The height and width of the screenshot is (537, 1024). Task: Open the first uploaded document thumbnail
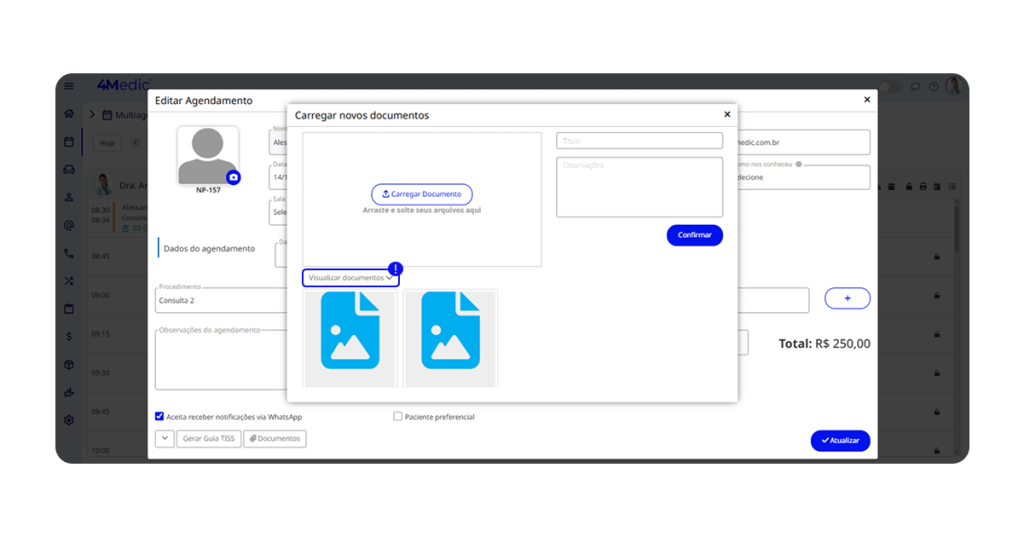(x=350, y=336)
